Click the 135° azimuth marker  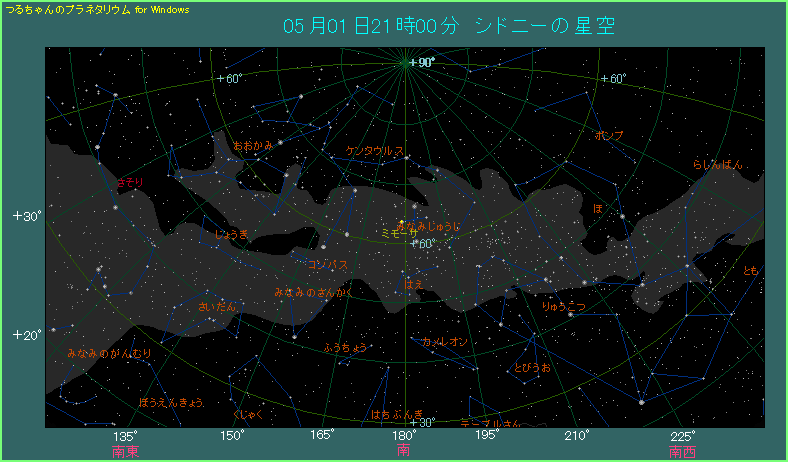126,436
